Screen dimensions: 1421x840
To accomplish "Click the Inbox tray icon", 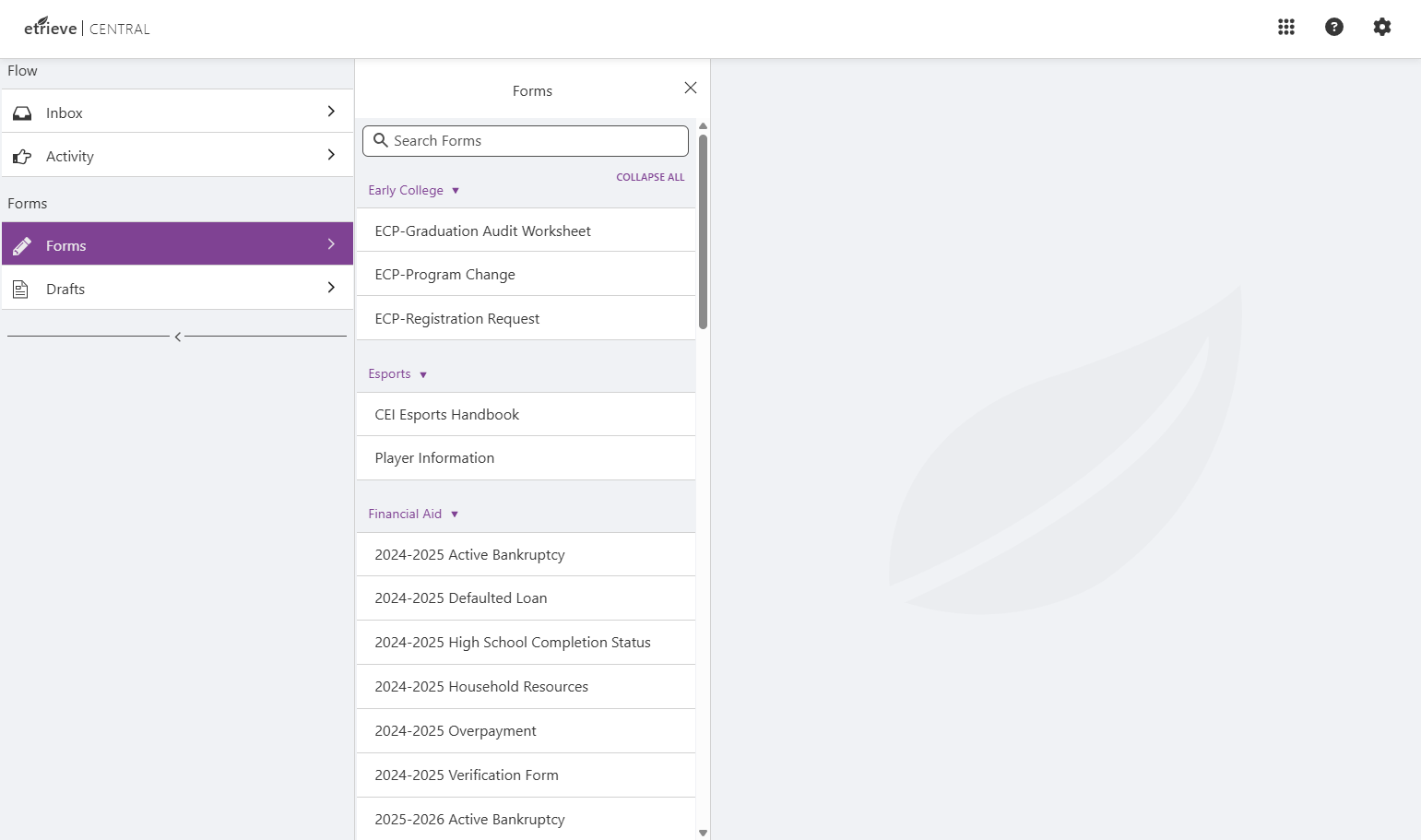I will pos(22,112).
